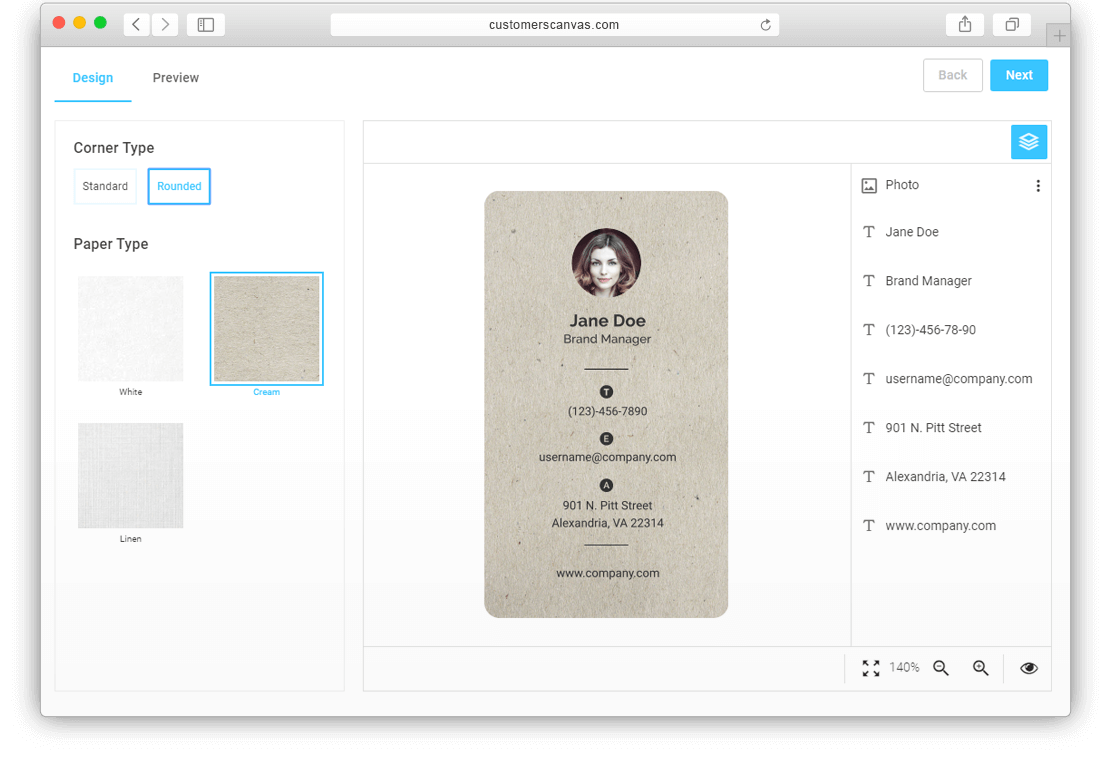Click the portrait photo on the card
The height and width of the screenshot is (780, 1110).
(x=606, y=263)
